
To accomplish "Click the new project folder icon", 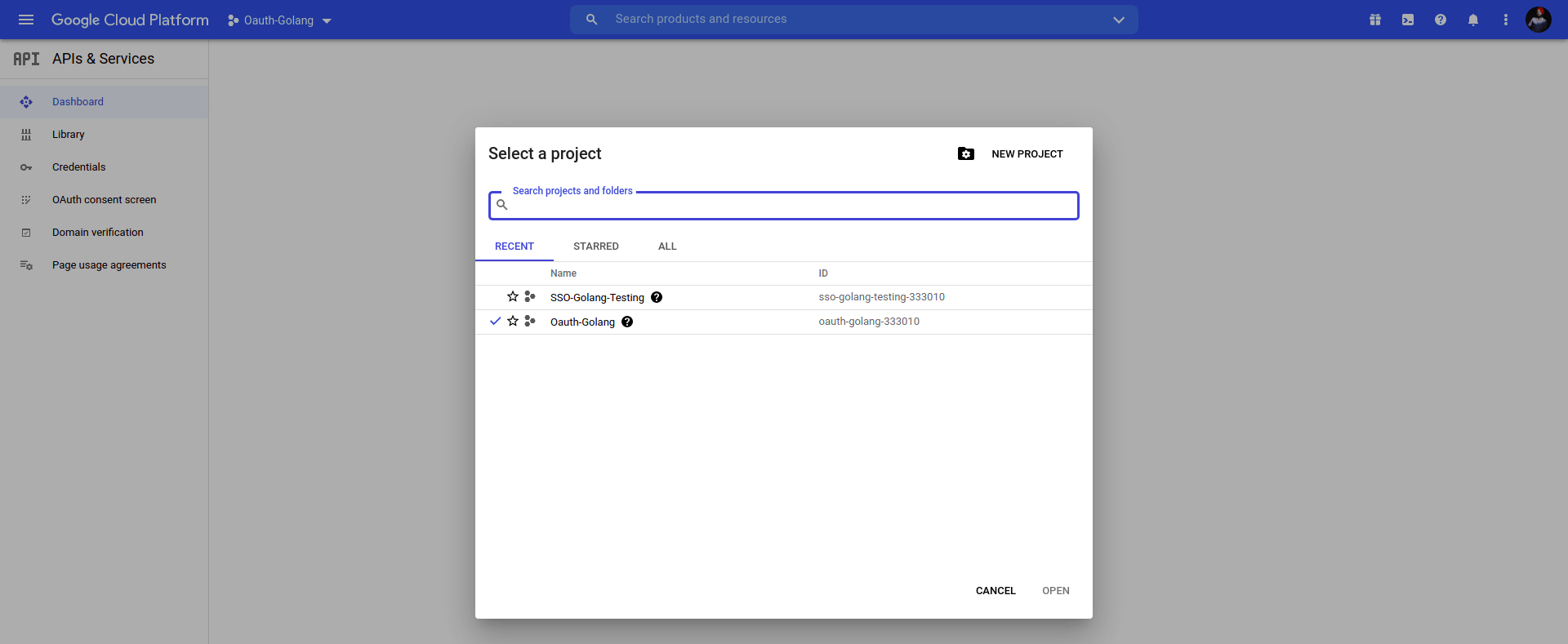I will tap(966, 153).
